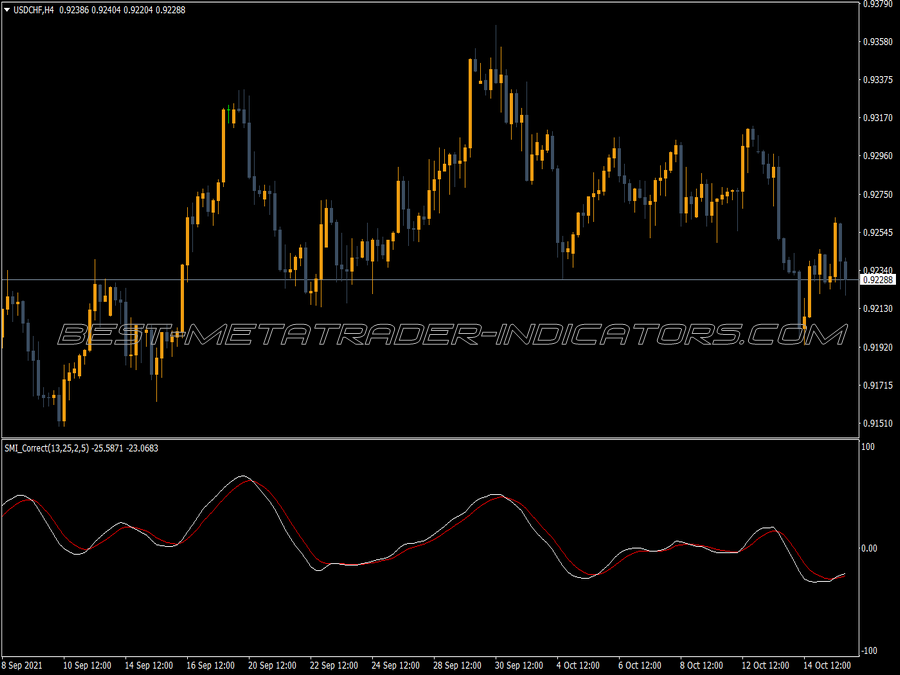Click the 0.91715 price scale label
This screenshot has width=900, height=675.
pos(878,385)
